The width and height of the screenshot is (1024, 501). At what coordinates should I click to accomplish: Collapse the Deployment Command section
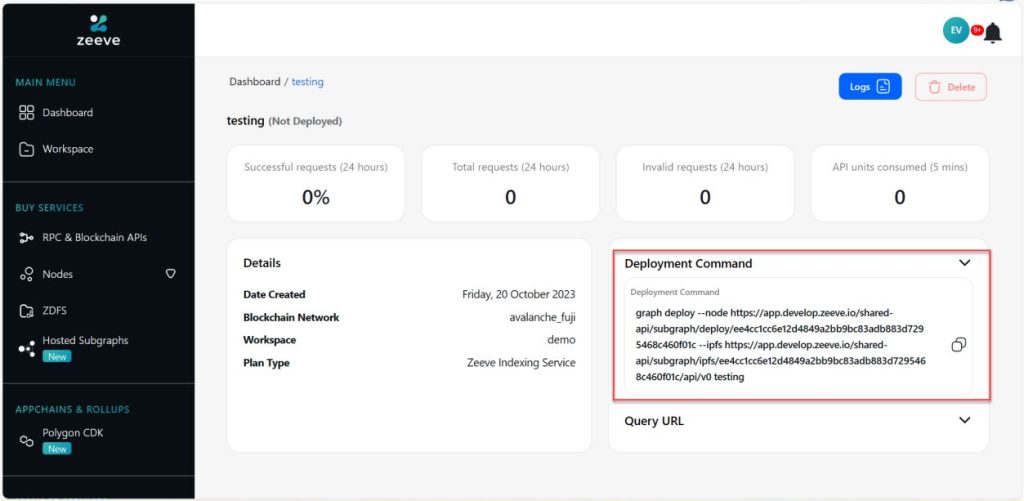click(x=965, y=263)
